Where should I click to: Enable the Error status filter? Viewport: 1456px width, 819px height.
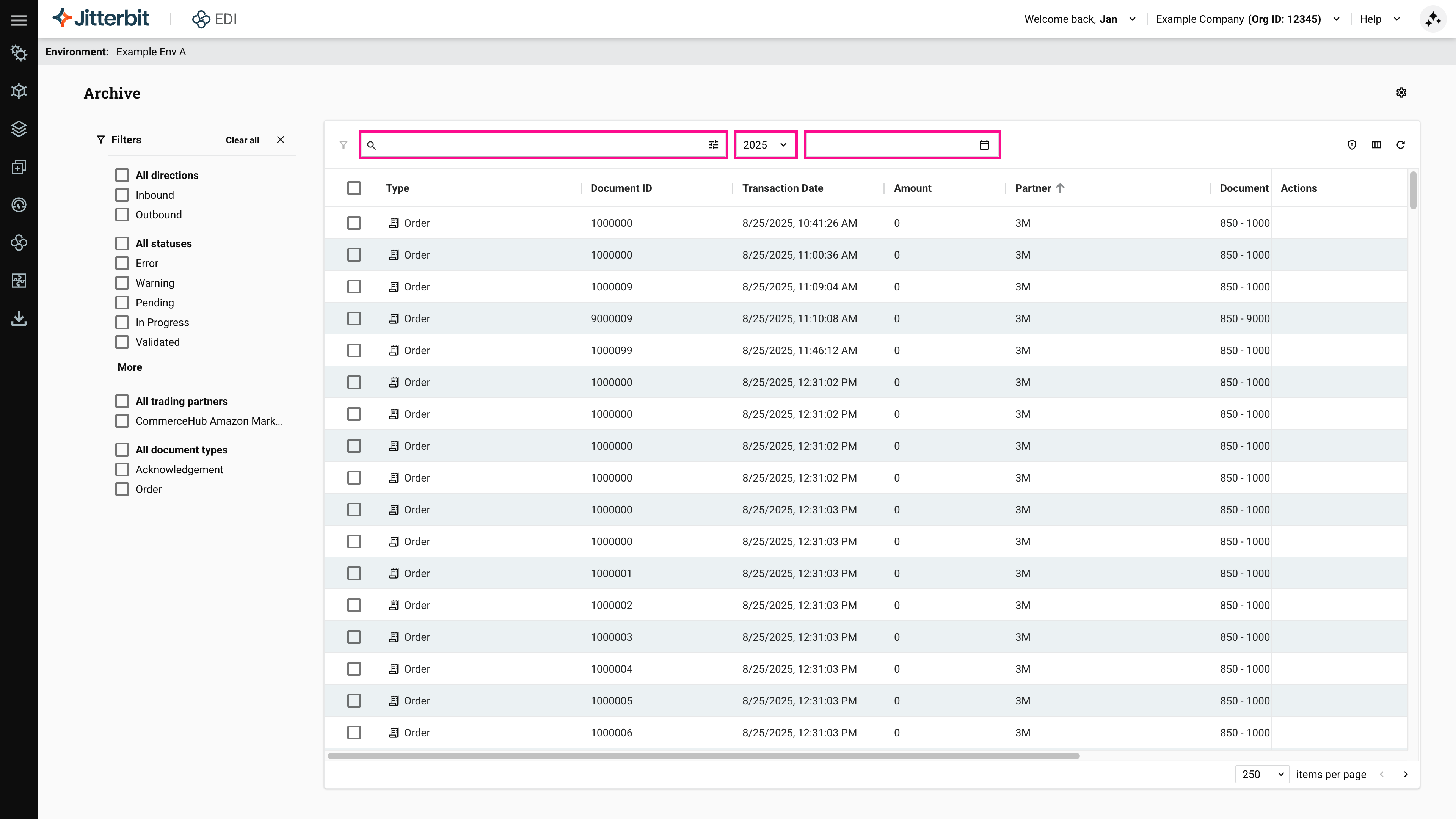pos(121,264)
